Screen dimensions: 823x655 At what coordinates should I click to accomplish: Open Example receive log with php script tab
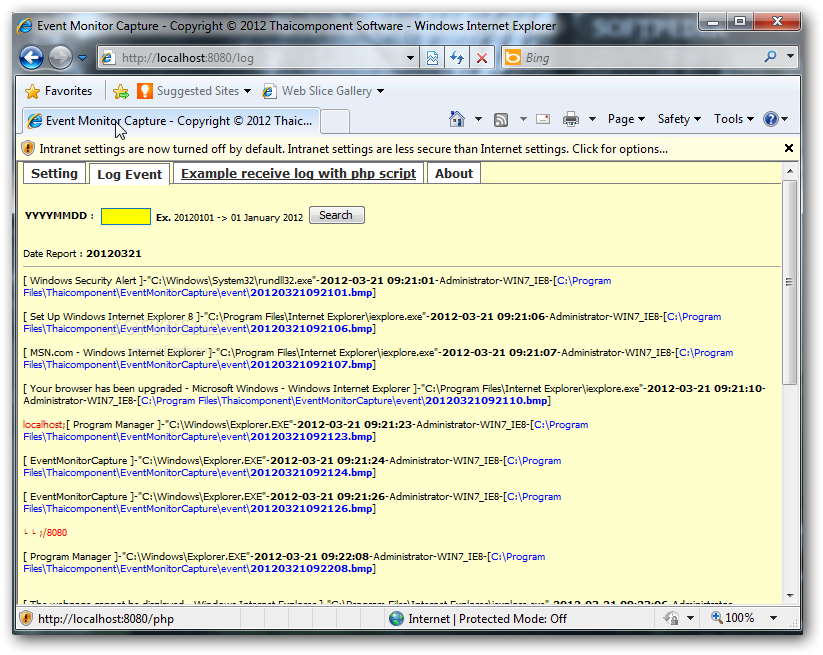(298, 174)
